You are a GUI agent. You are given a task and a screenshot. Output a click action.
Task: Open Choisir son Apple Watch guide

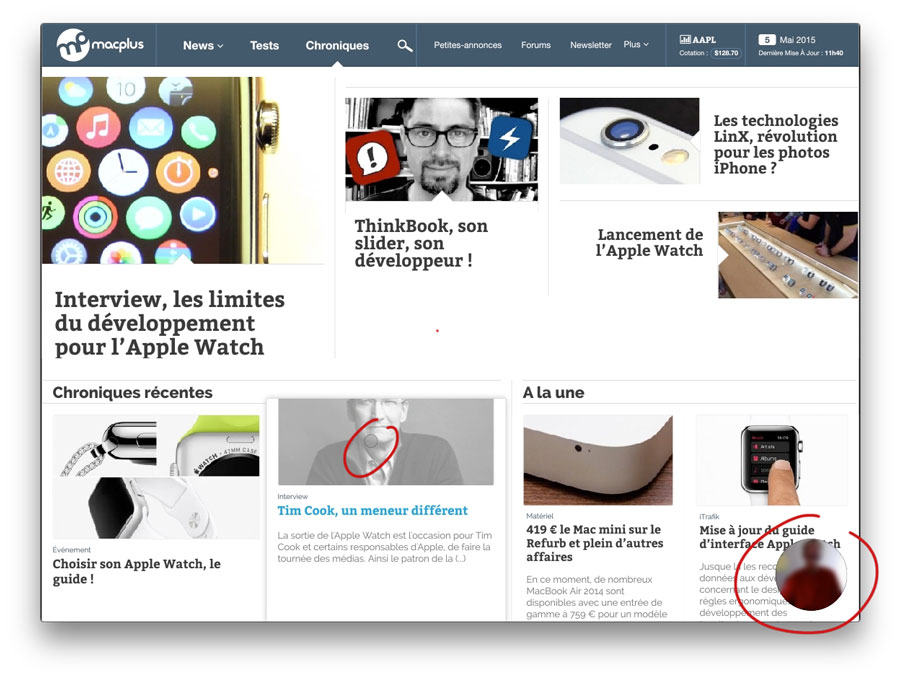137,571
